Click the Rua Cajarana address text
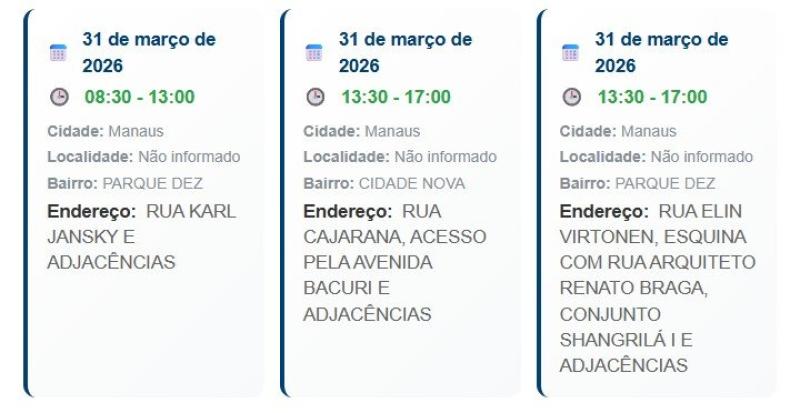Viewport: 800px width, 413px height. (393, 263)
